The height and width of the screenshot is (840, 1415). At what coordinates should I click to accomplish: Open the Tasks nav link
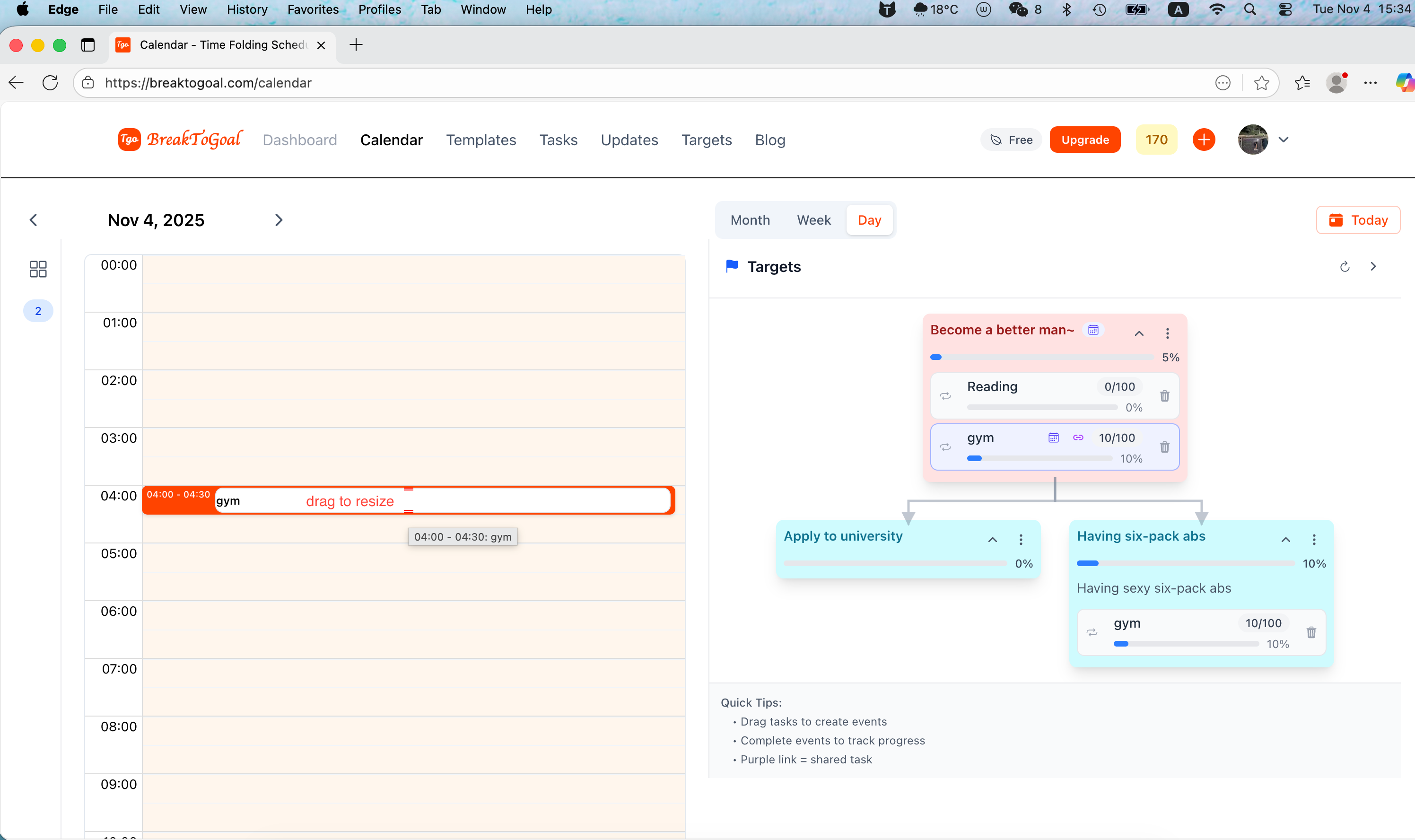click(558, 140)
